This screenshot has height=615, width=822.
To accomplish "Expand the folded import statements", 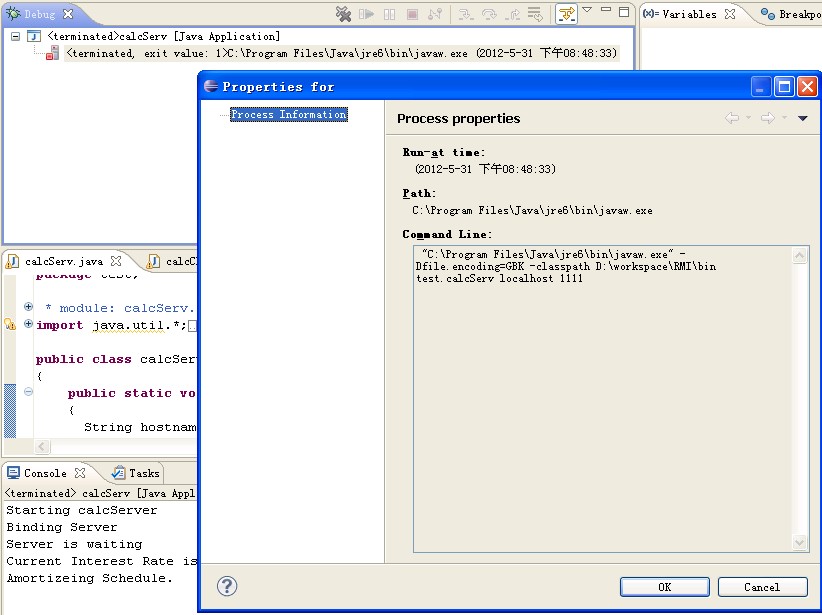I will point(28,323).
